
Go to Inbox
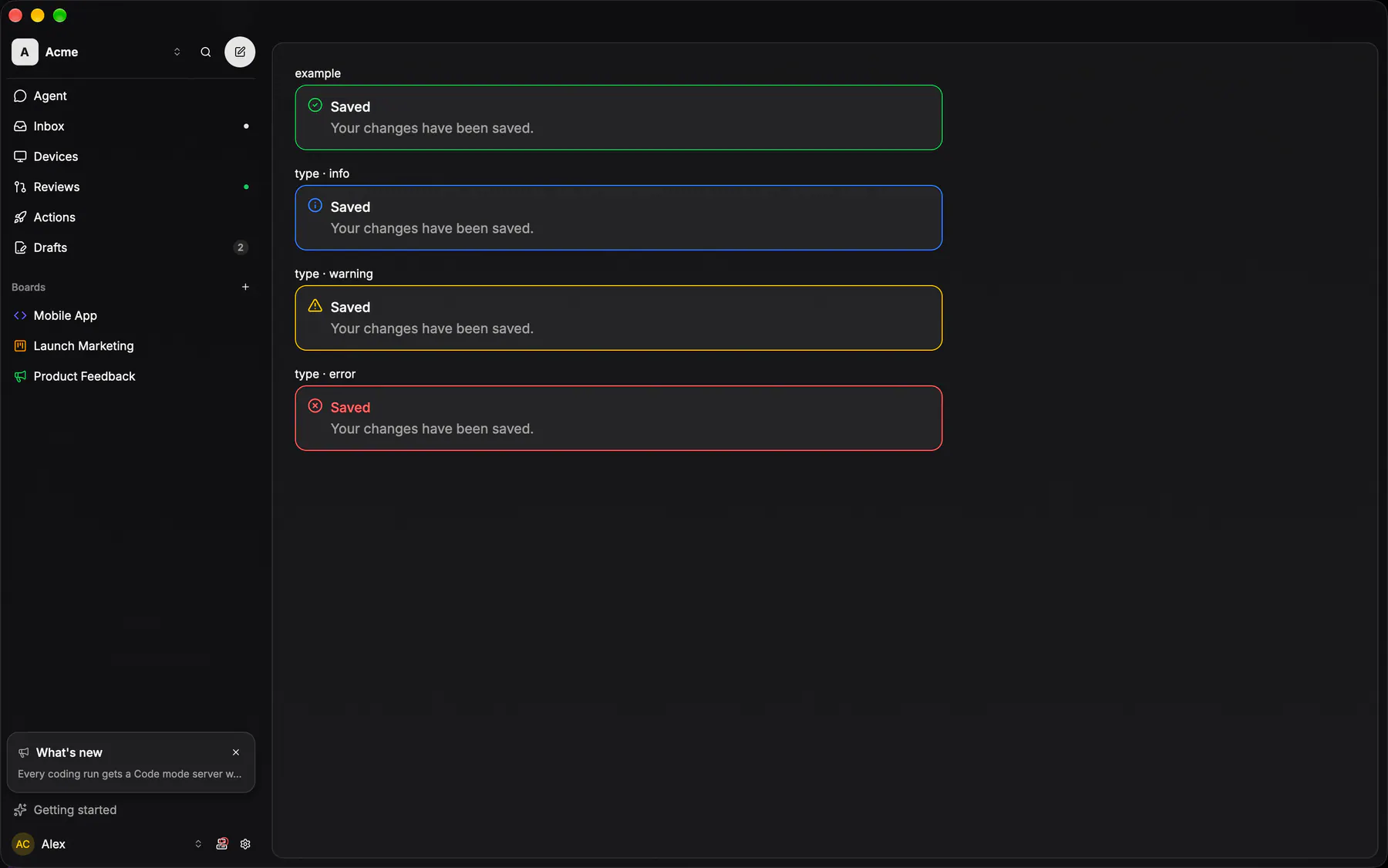(131, 126)
